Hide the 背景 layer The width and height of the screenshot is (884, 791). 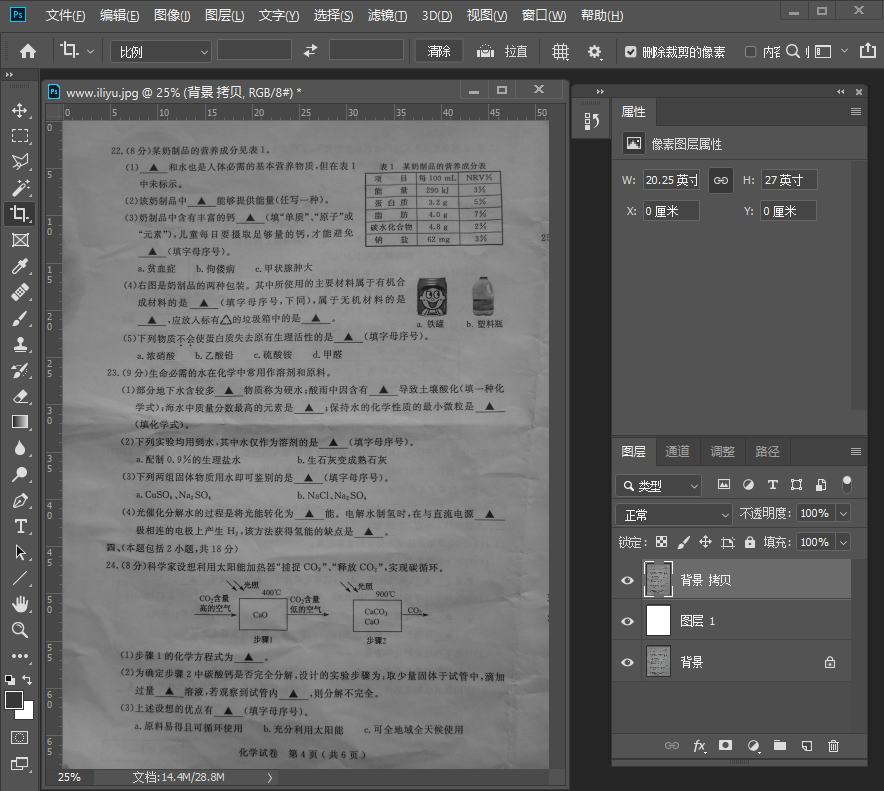coord(627,662)
